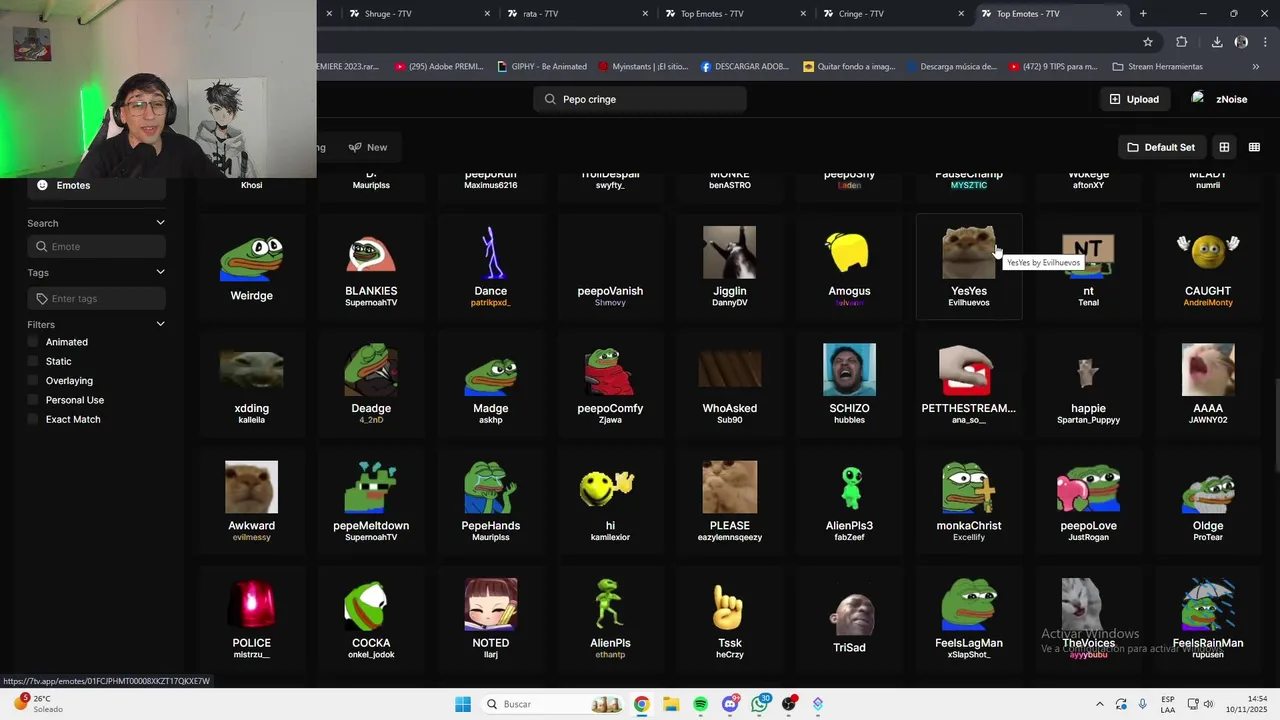Open the zNoise profile menu
The height and width of the screenshot is (720, 1280).
(x=1219, y=99)
